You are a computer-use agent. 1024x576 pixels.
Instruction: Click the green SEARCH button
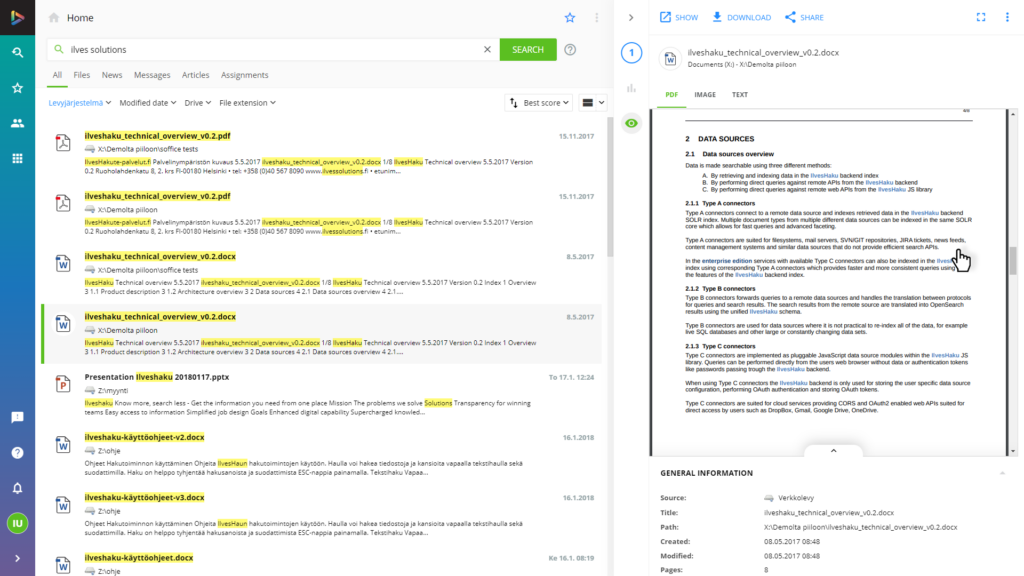(x=528, y=50)
